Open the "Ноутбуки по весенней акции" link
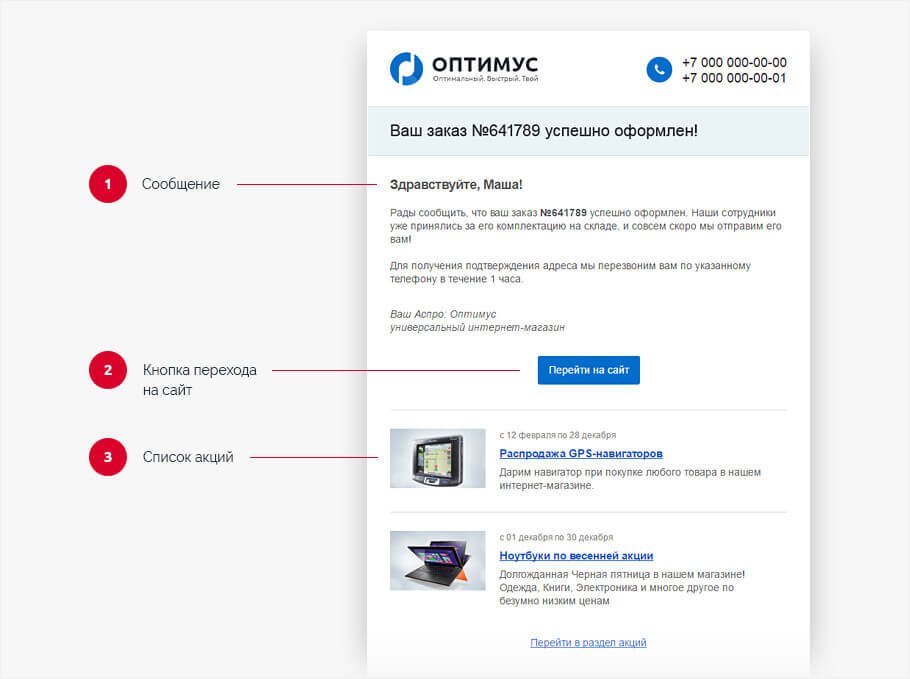The image size is (910, 679). click(576, 555)
